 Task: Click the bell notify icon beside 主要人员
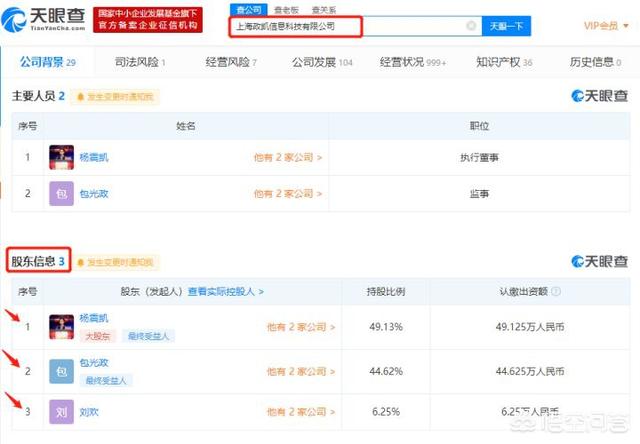point(80,97)
